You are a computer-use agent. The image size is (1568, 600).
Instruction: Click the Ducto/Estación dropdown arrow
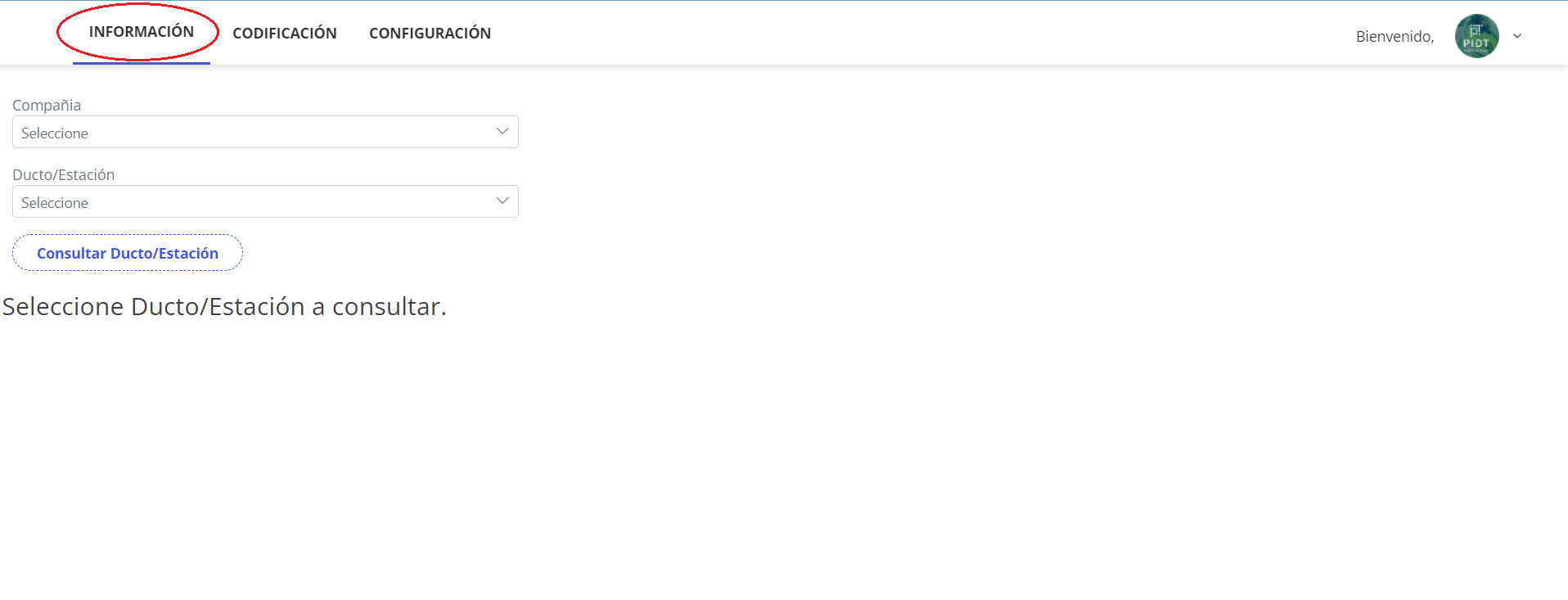click(x=502, y=201)
